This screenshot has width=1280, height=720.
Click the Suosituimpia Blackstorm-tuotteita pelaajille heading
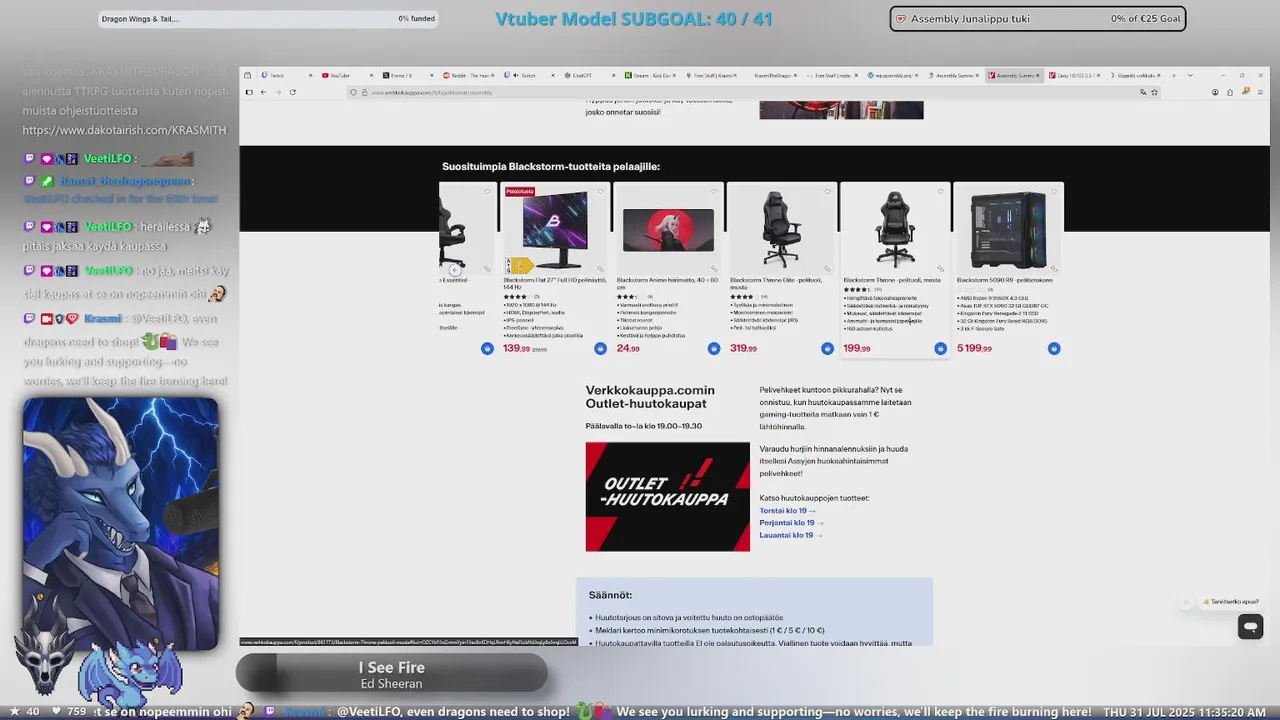tap(551, 167)
